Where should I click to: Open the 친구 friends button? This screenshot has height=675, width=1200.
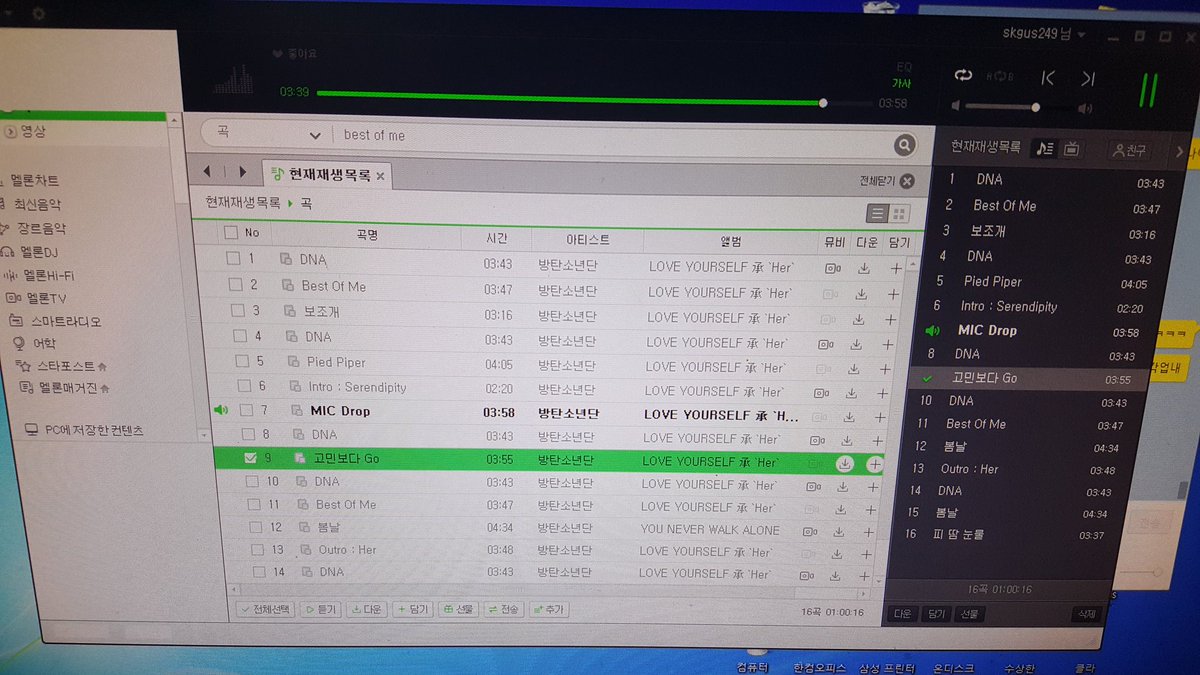(1127, 151)
